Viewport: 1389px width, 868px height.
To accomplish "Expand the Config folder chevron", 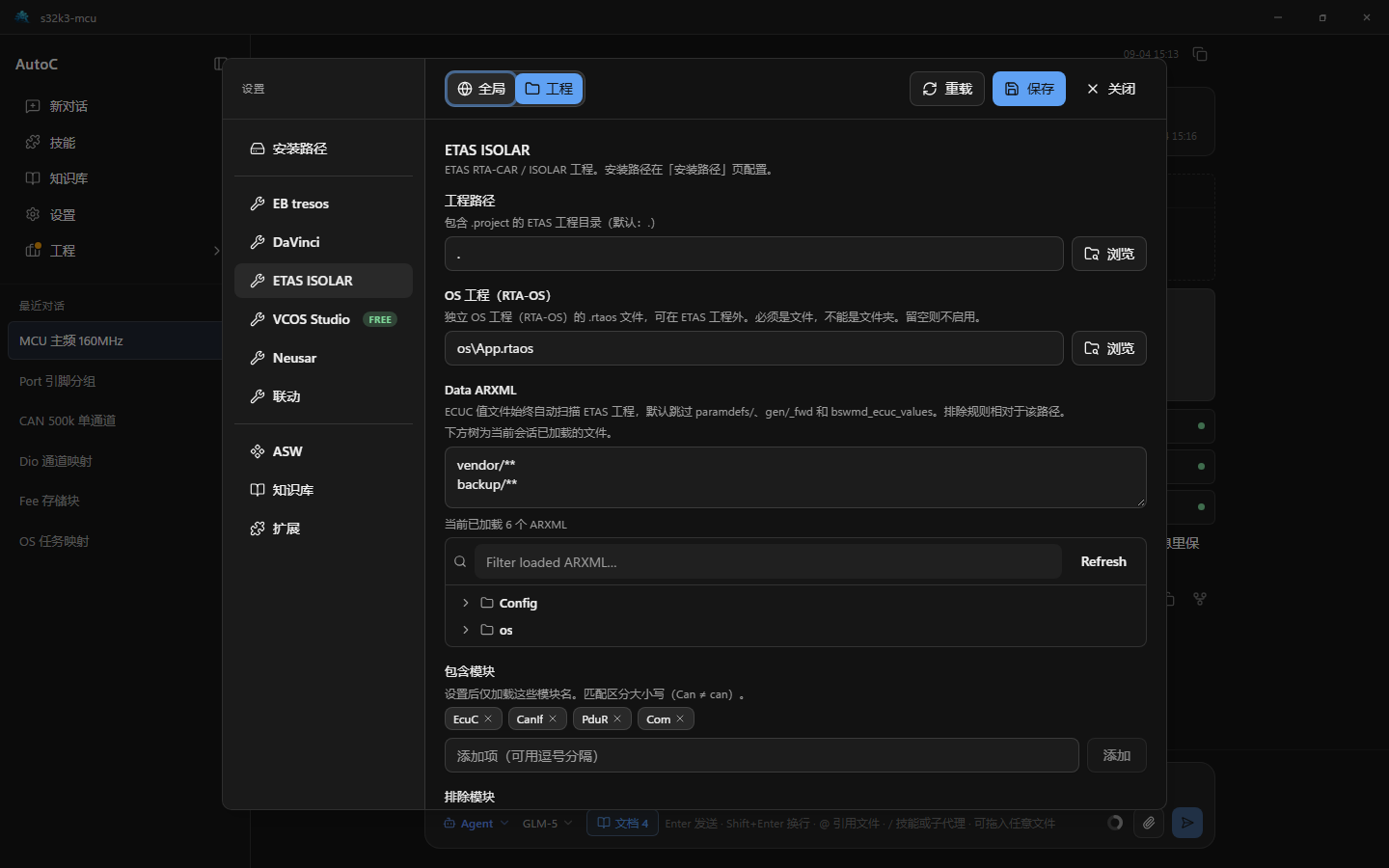I will (466, 603).
